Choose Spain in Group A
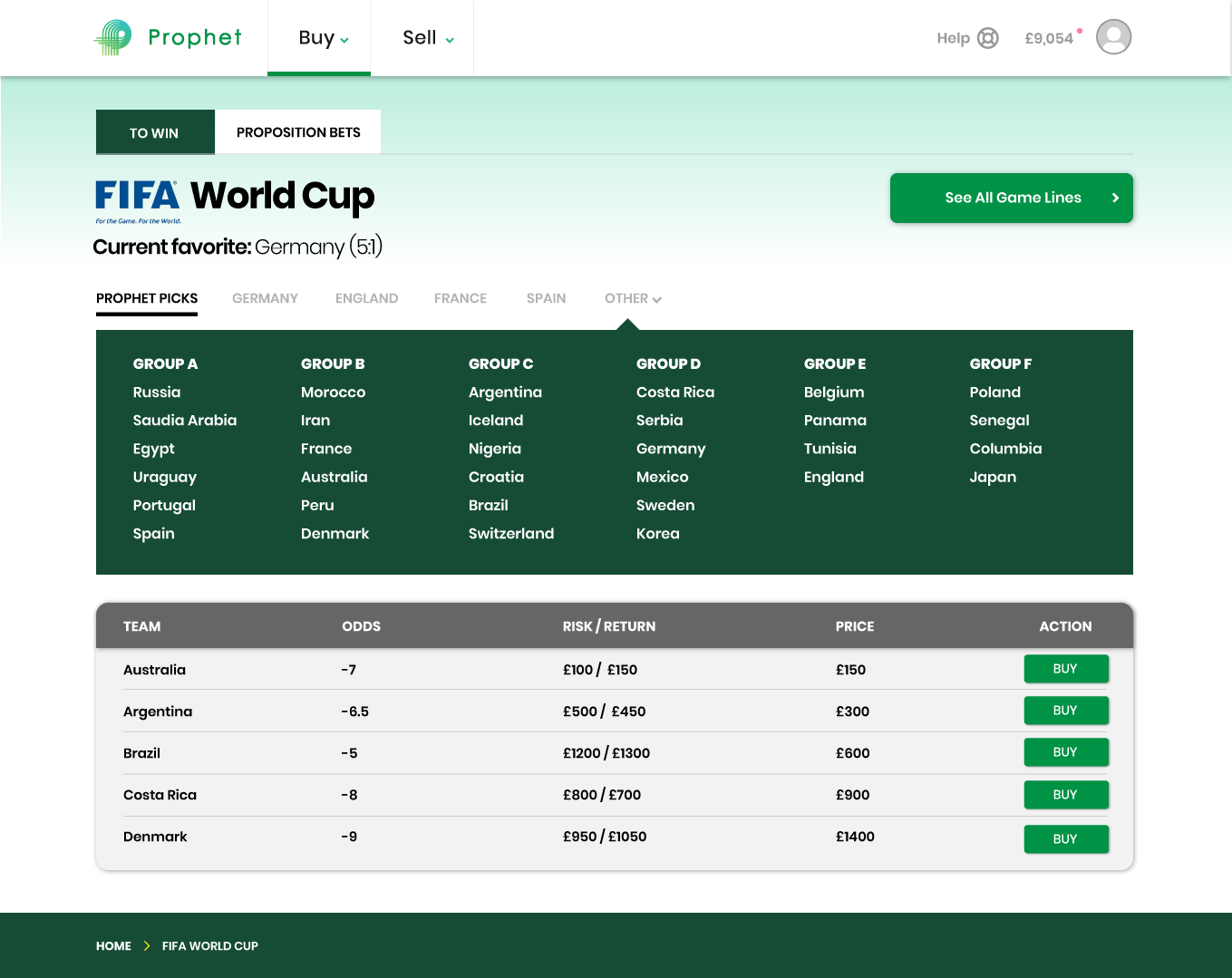 click(x=154, y=533)
